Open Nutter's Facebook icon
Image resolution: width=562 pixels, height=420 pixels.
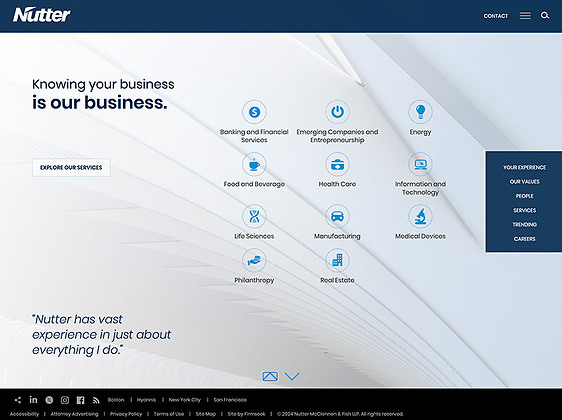tap(81, 400)
